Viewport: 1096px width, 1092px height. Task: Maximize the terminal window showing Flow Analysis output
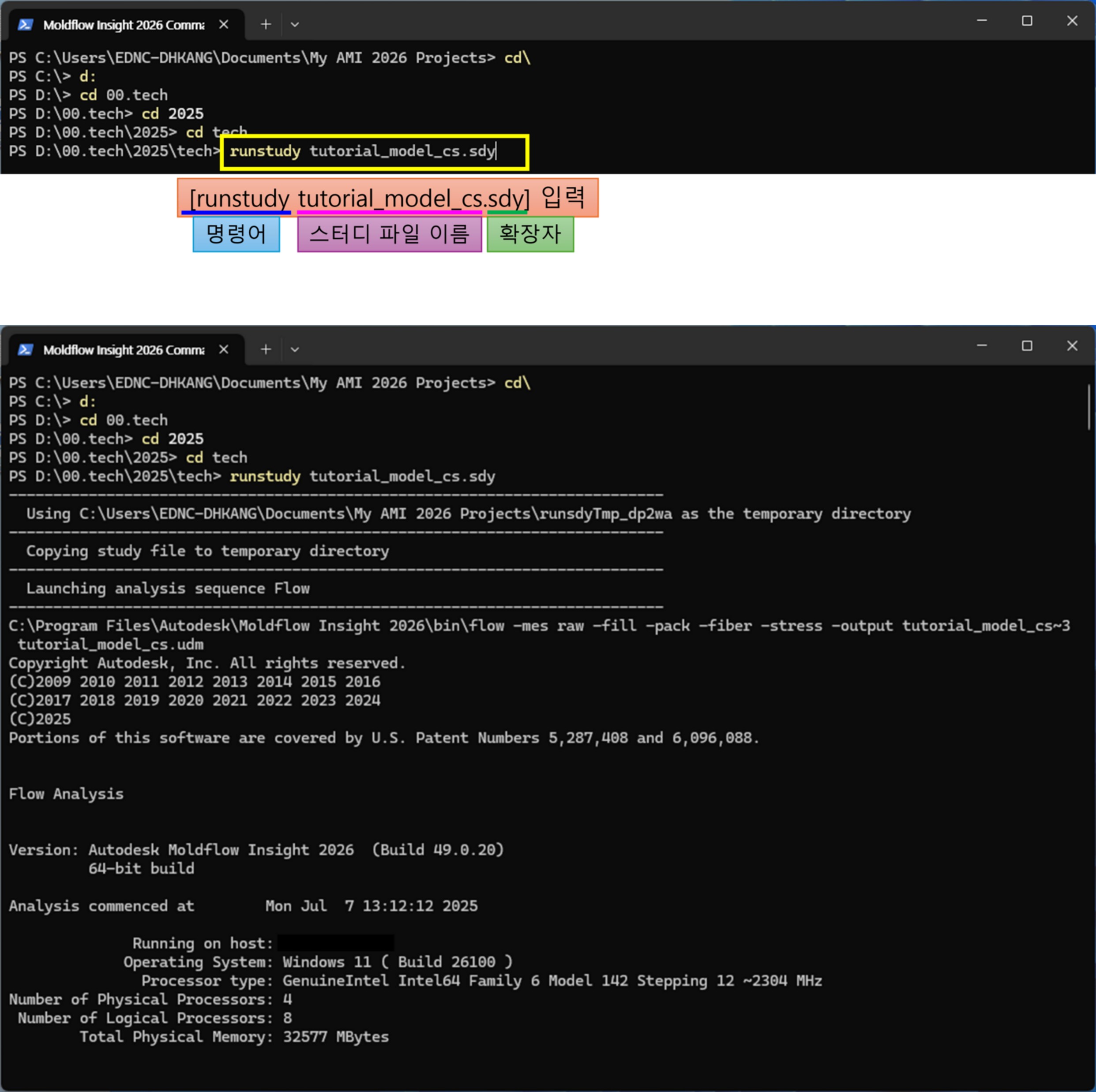(1027, 346)
